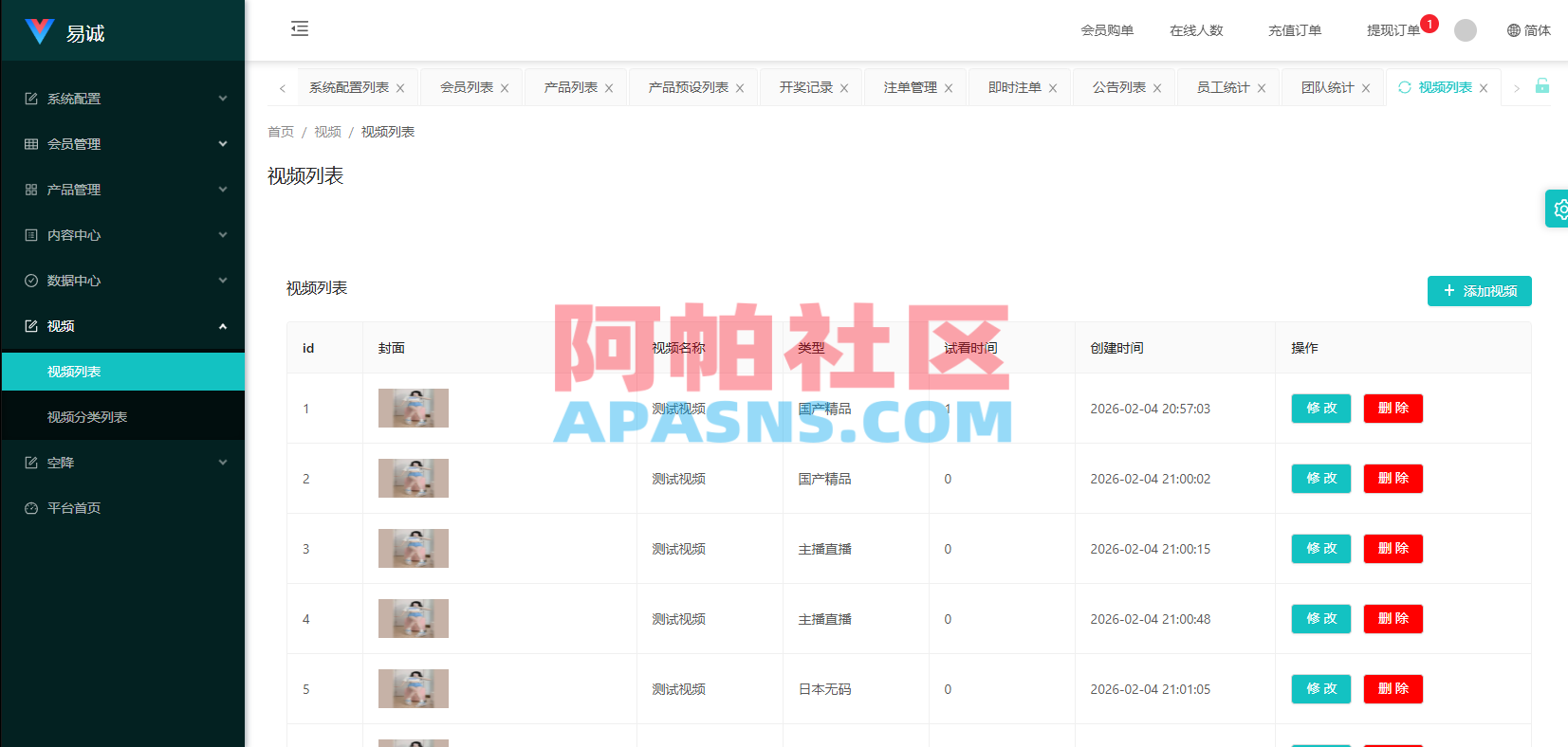Click the green lock icon beside the tabs

[x=1542, y=85]
